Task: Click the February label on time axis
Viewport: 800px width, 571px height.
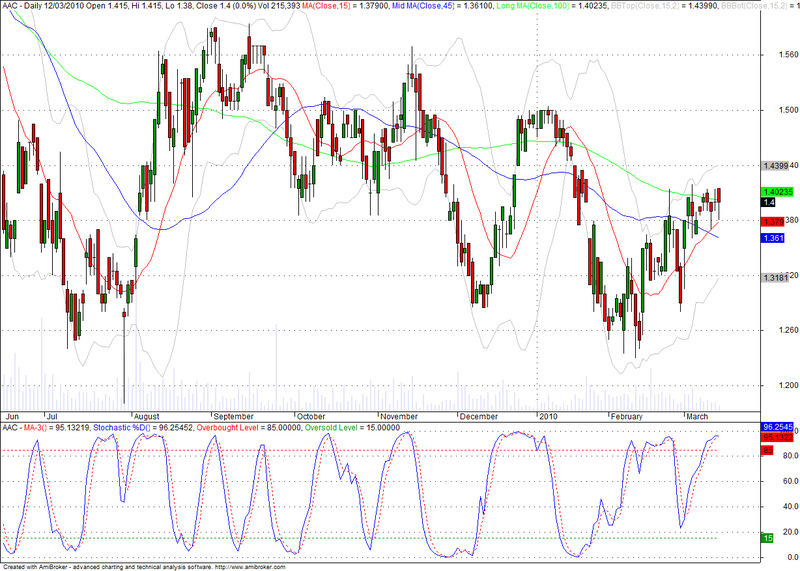Action: (x=627, y=416)
